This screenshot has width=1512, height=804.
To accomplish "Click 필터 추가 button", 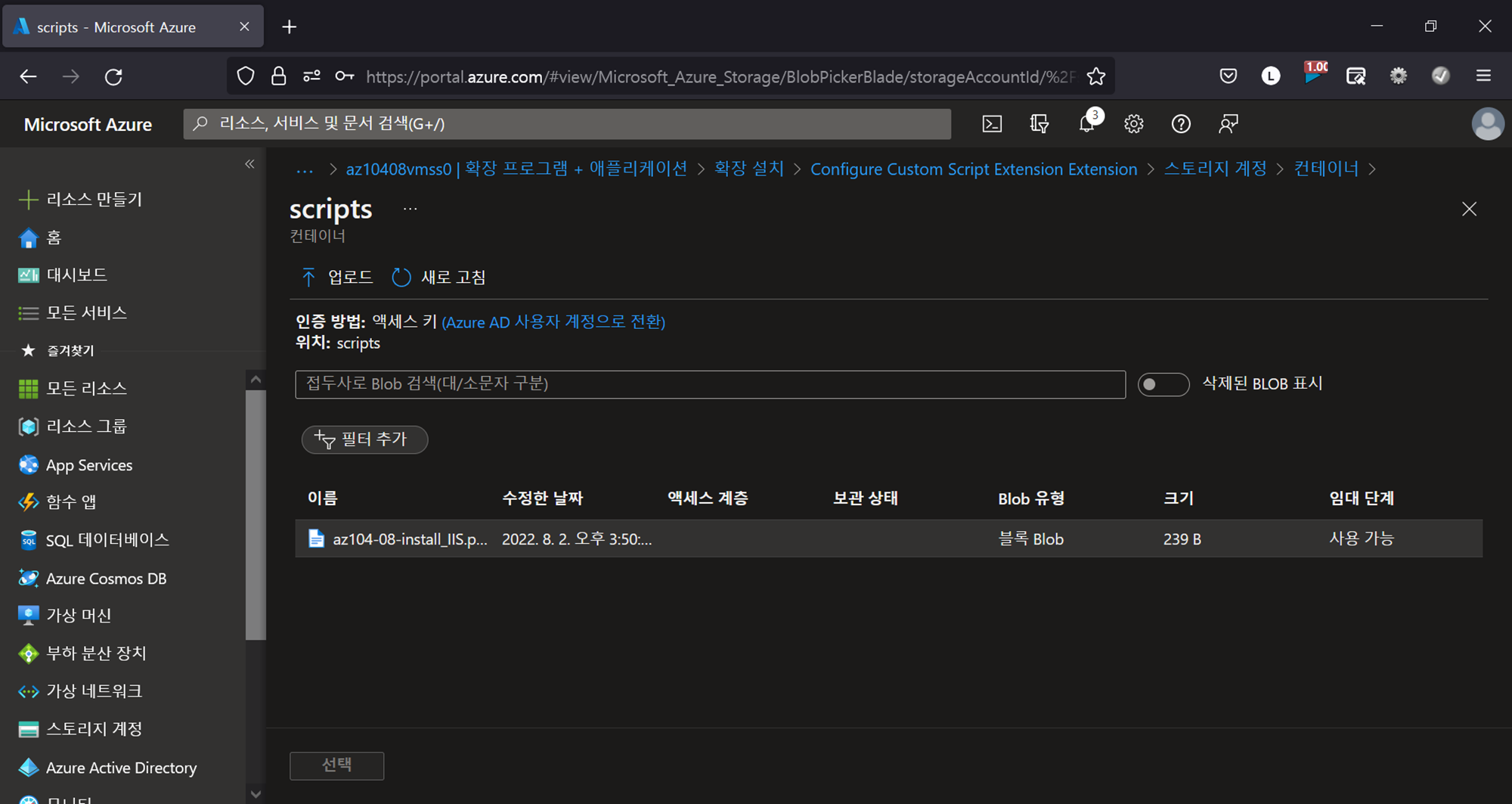I will point(364,439).
